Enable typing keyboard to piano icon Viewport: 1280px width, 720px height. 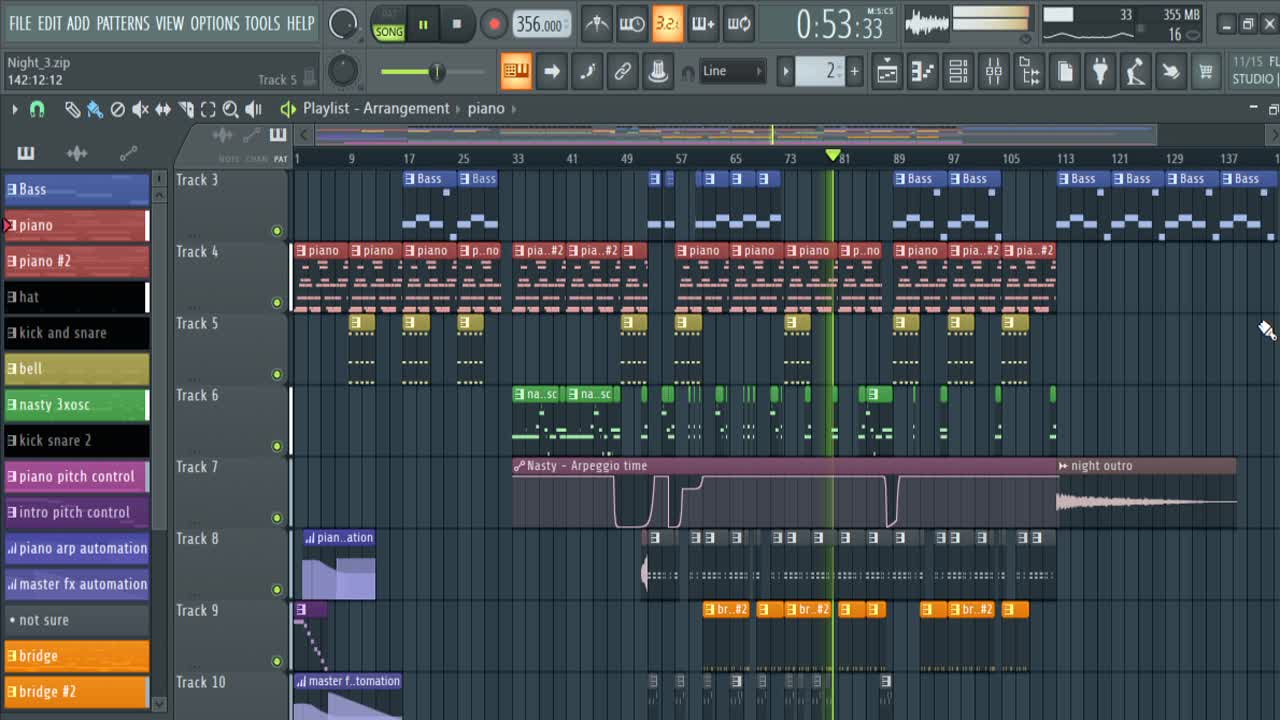[x=516, y=71]
